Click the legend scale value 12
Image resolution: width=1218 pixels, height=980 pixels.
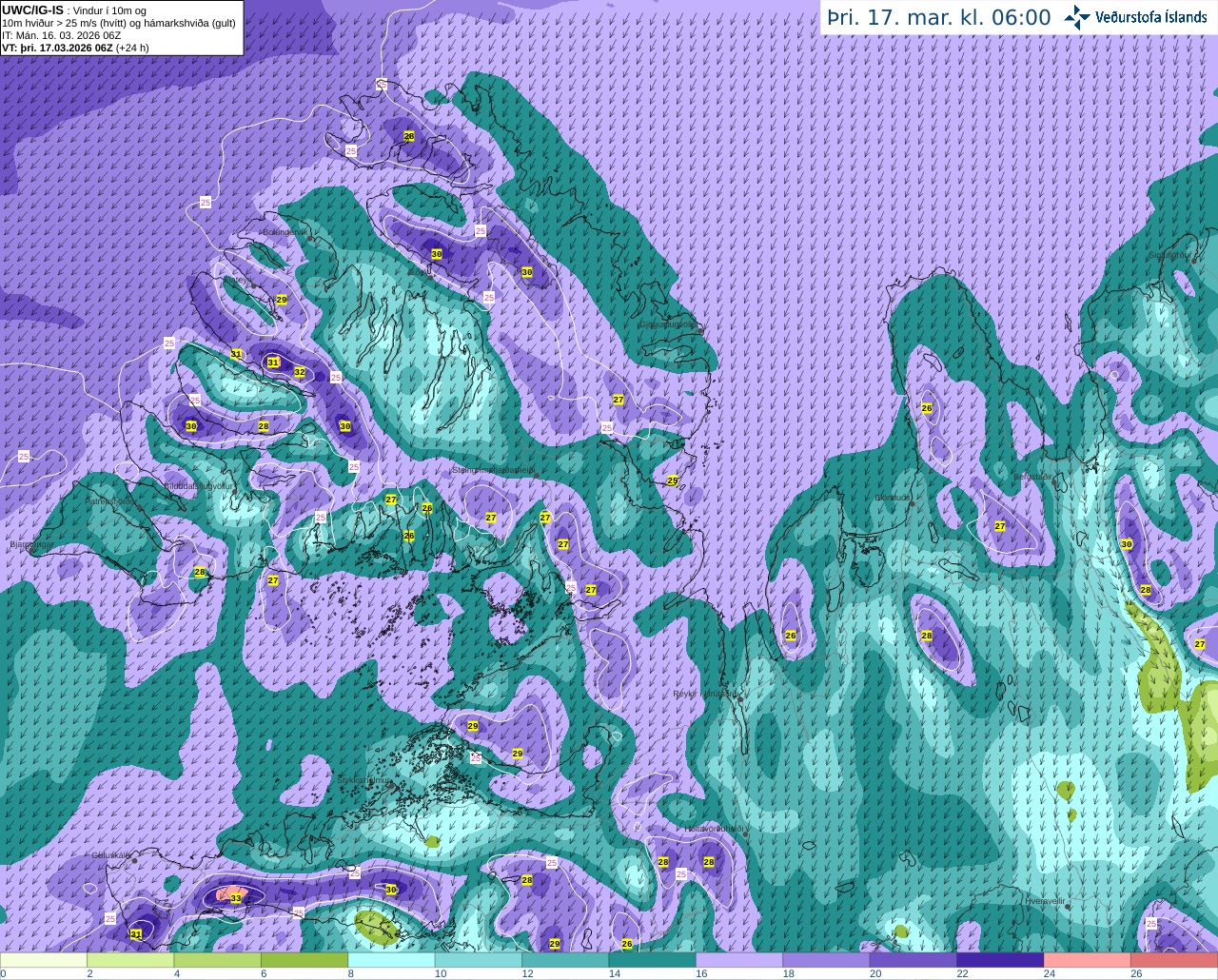[x=527, y=974]
